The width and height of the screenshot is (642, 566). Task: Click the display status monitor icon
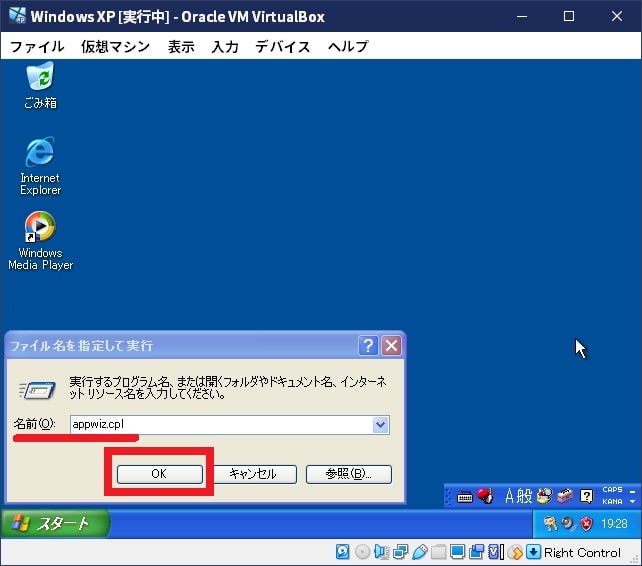pyautogui.click(x=457, y=552)
